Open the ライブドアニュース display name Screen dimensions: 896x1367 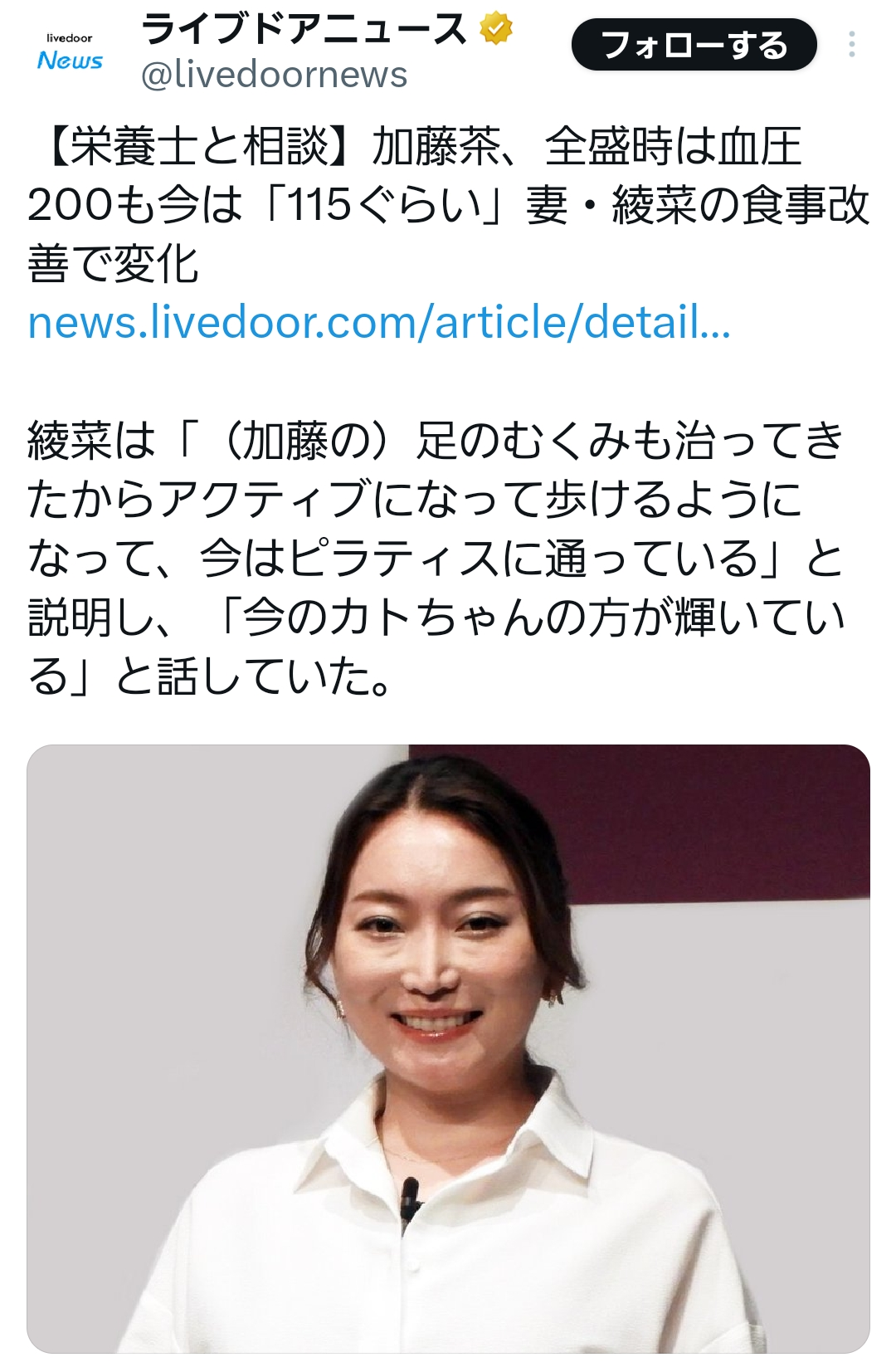point(304,30)
